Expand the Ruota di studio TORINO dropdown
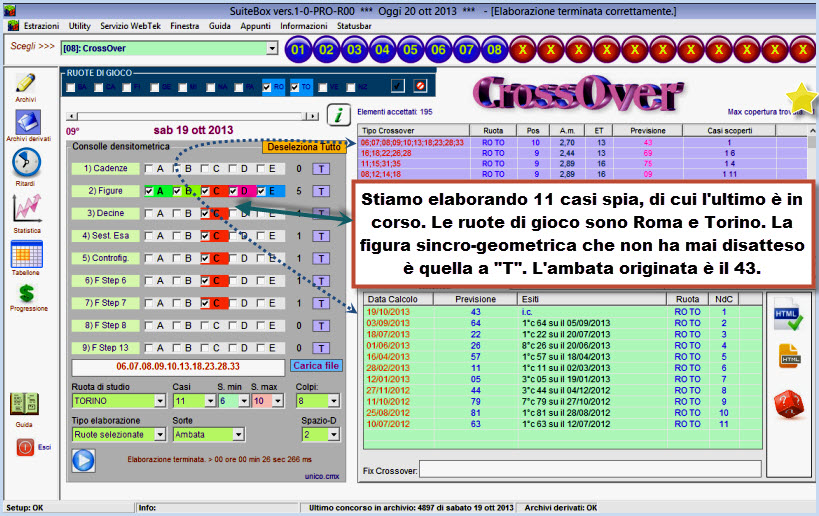819x516 pixels. (159, 401)
